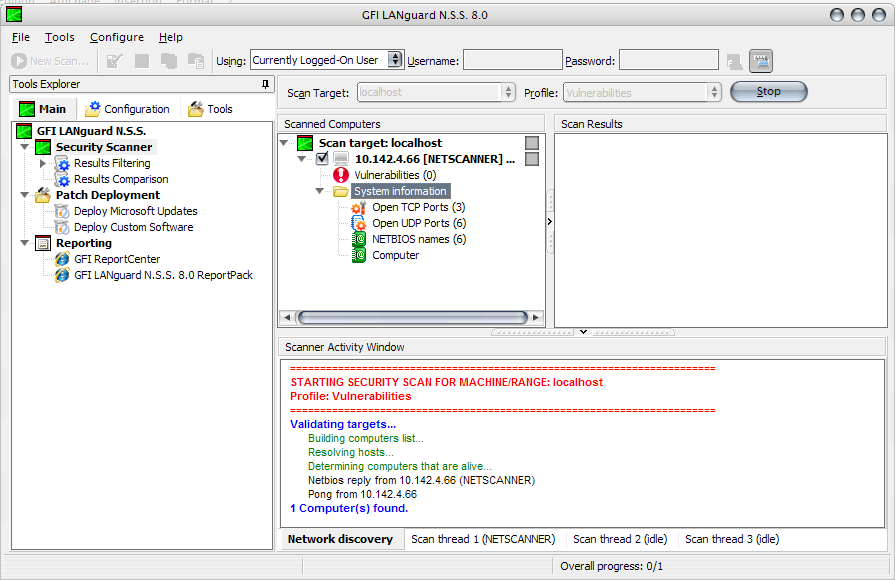Click the pressed toolbar button after the Password field
895x580 pixels.
pos(761,61)
